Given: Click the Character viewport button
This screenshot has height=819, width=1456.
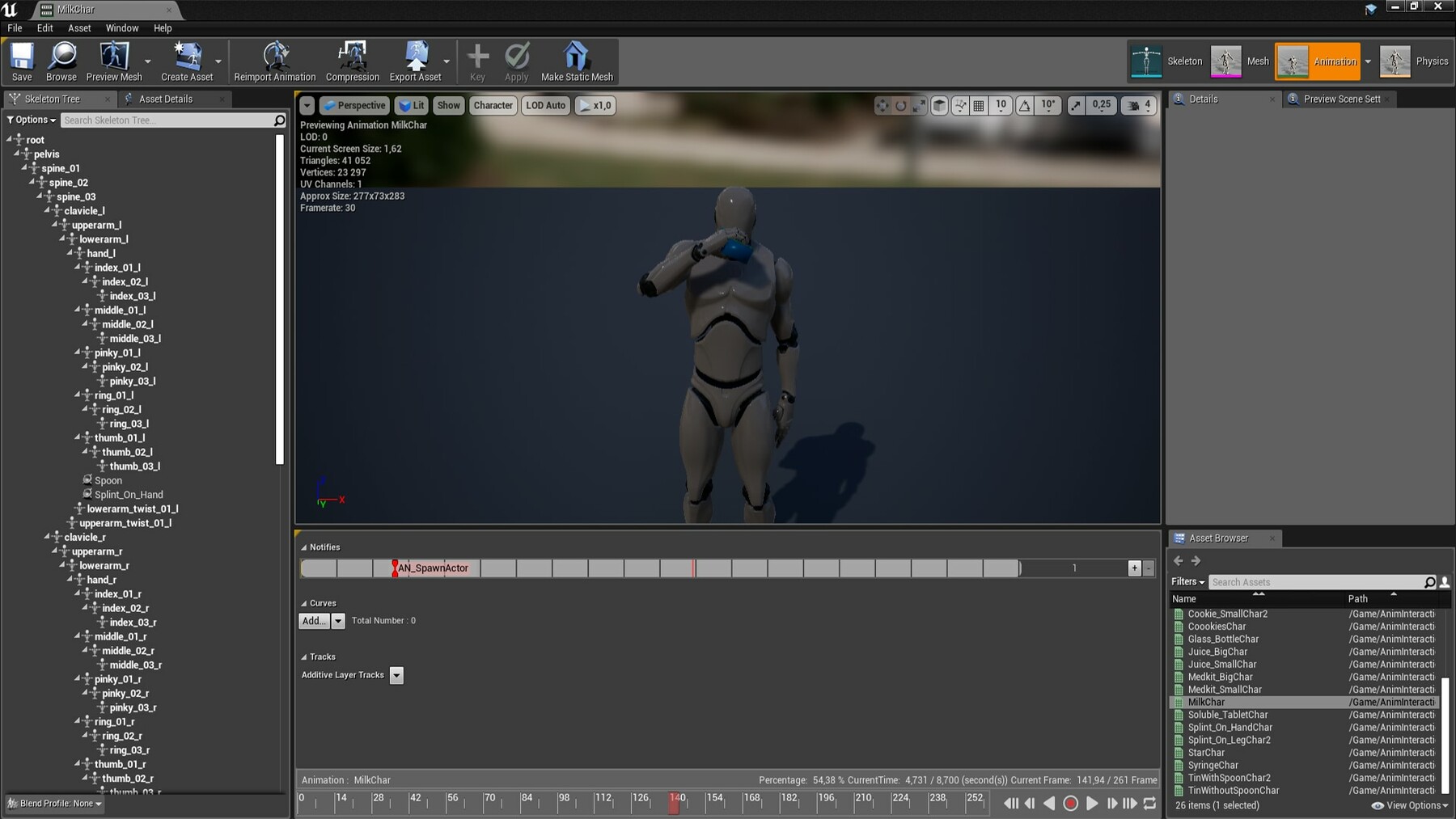Looking at the screenshot, I should pos(493,105).
